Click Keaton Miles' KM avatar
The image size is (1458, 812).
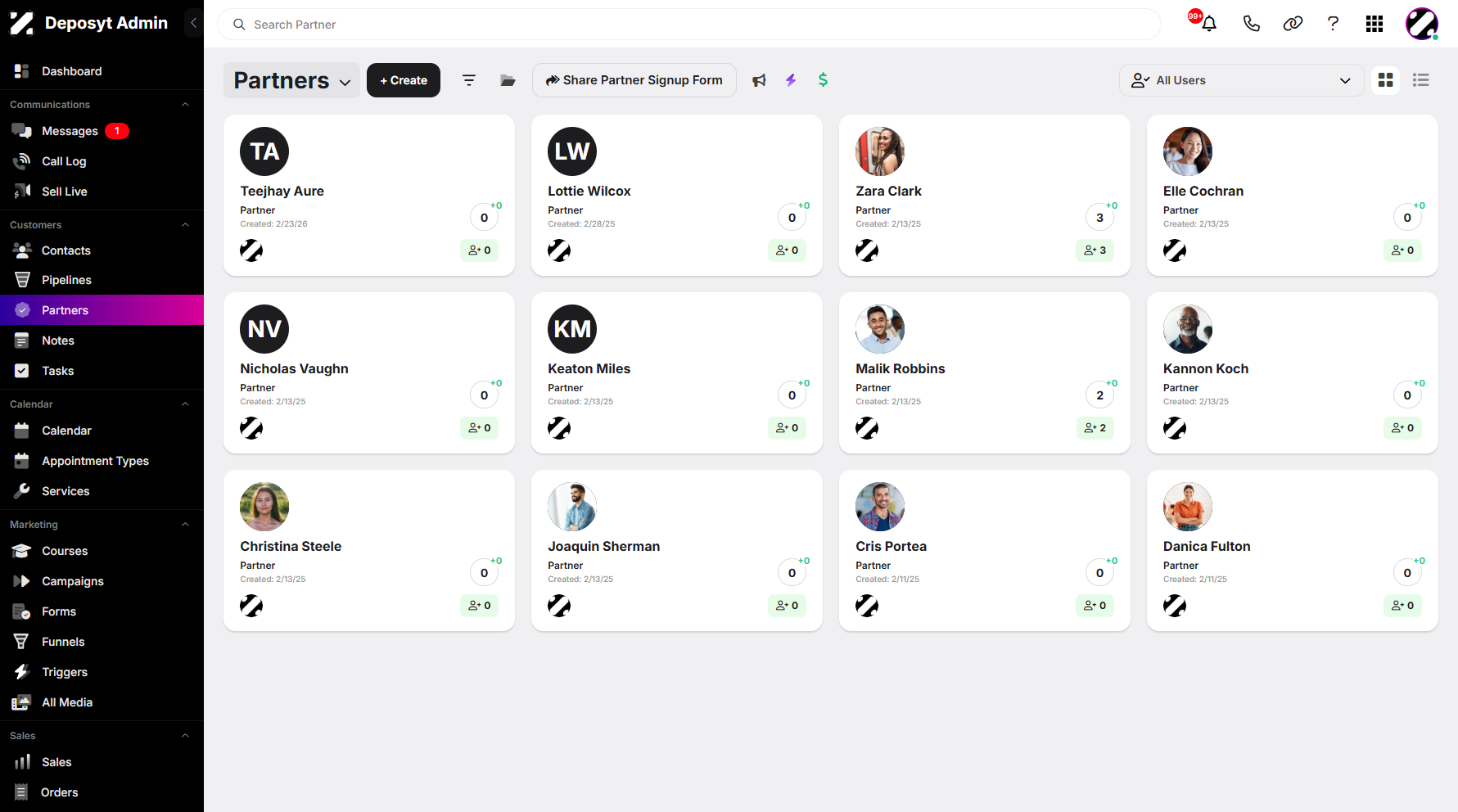[x=572, y=329]
